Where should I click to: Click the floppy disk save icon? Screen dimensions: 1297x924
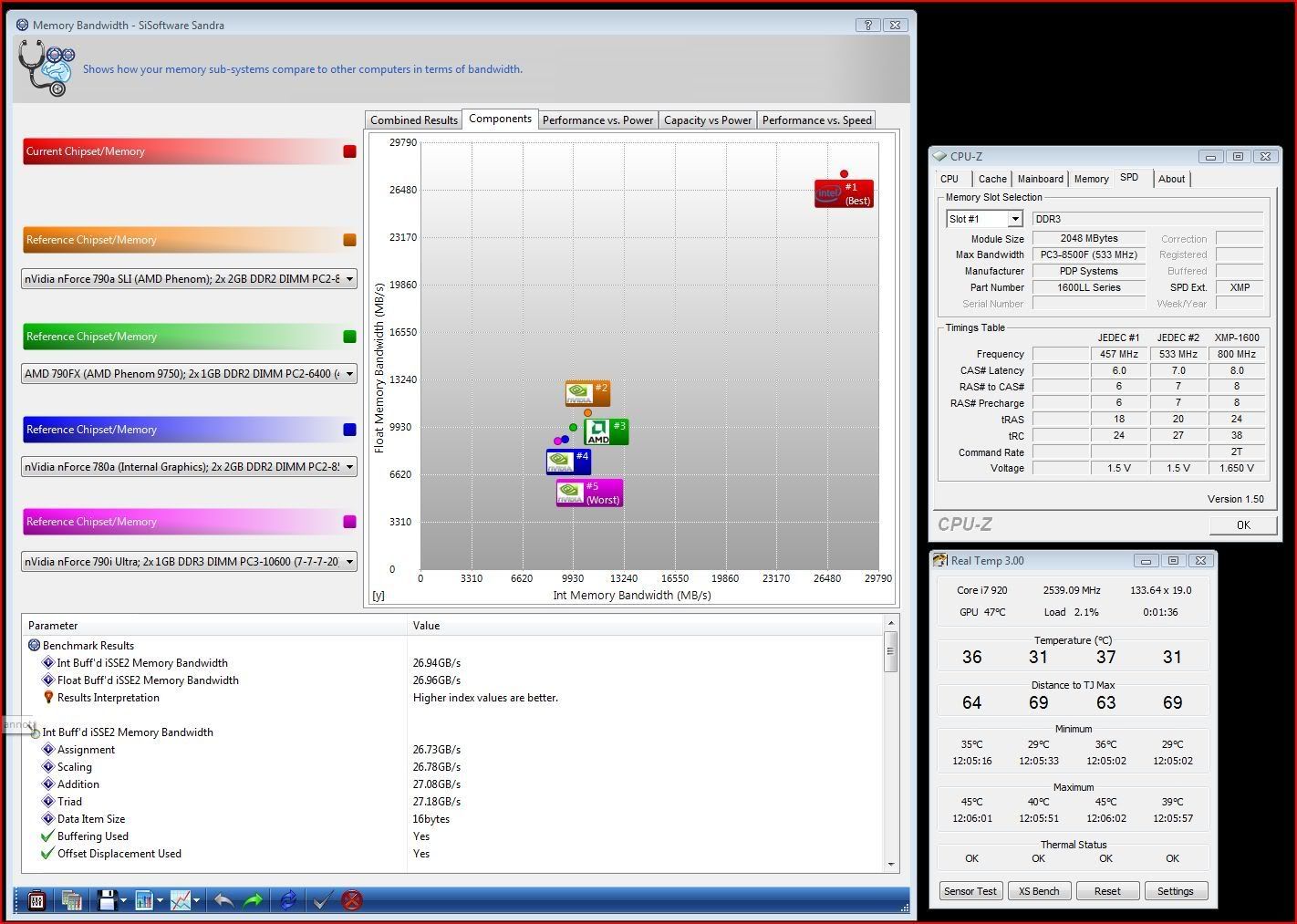pyautogui.click(x=107, y=900)
